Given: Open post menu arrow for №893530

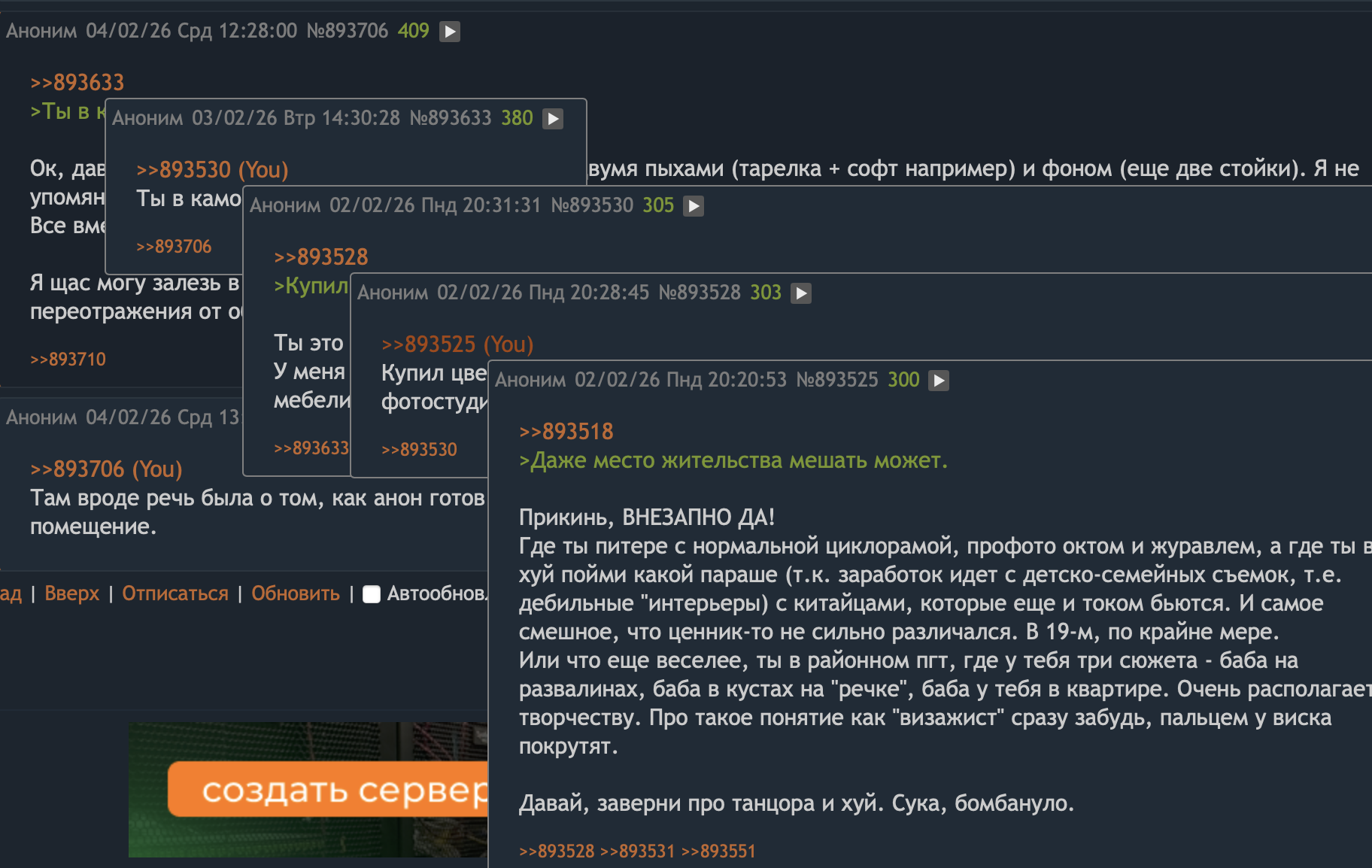Looking at the screenshot, I should pyautogui.click(x=694, y=206).
